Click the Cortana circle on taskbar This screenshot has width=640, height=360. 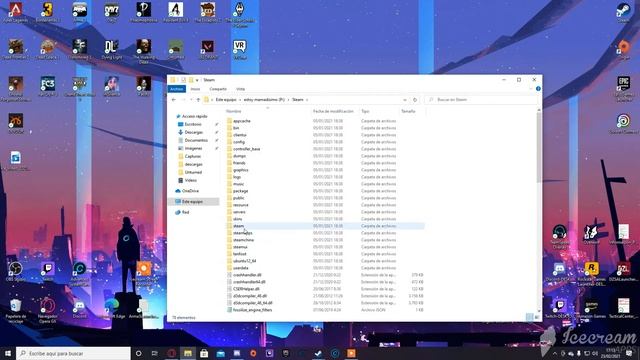[138, 353]
